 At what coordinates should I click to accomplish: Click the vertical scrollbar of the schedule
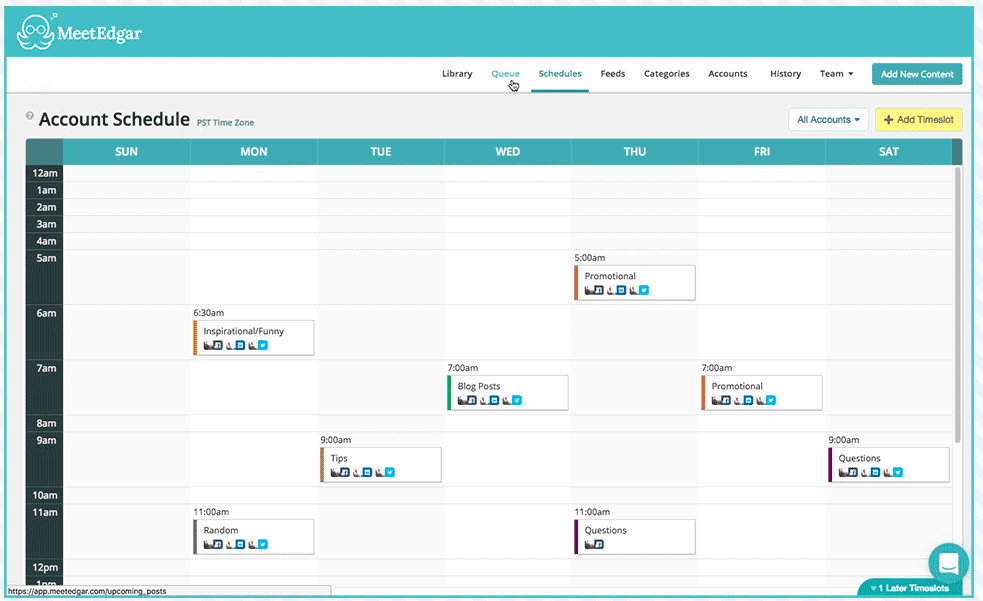(957, 304)
